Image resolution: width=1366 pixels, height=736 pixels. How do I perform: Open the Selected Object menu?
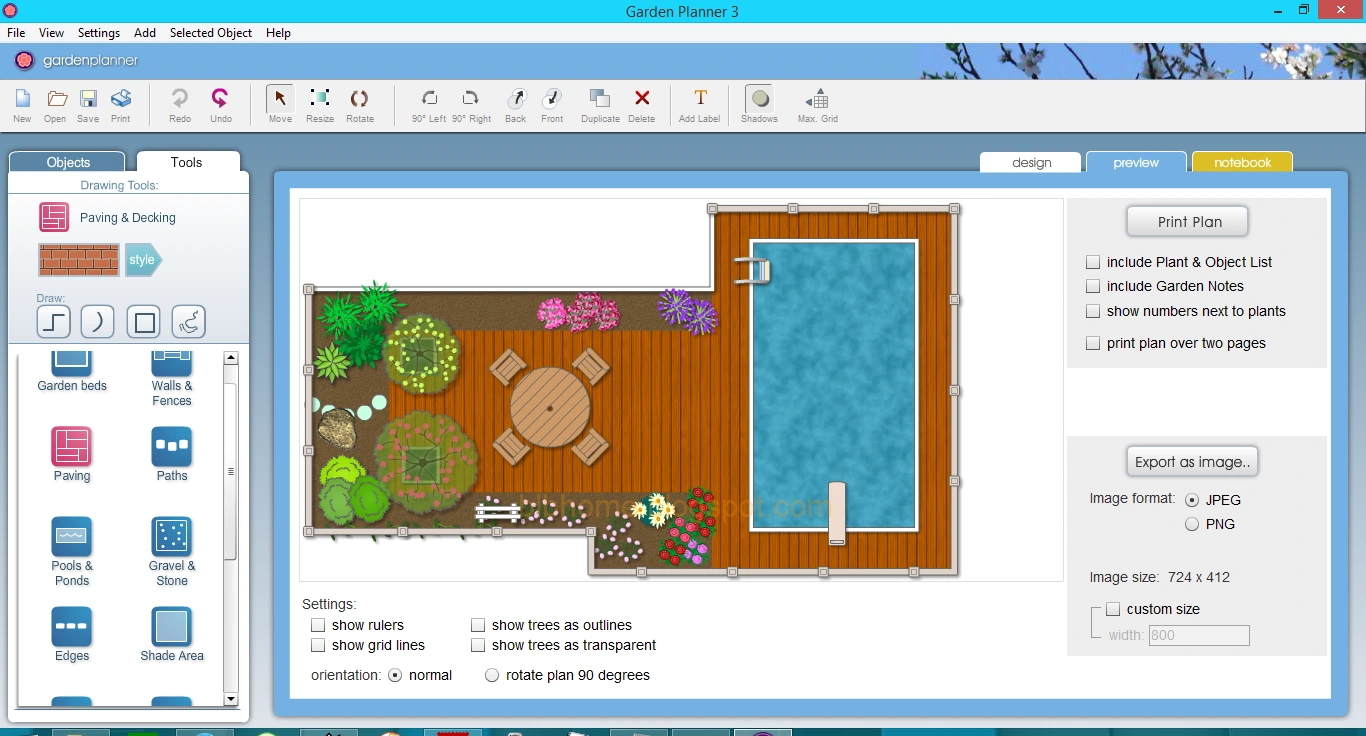(x=211, y=33)
